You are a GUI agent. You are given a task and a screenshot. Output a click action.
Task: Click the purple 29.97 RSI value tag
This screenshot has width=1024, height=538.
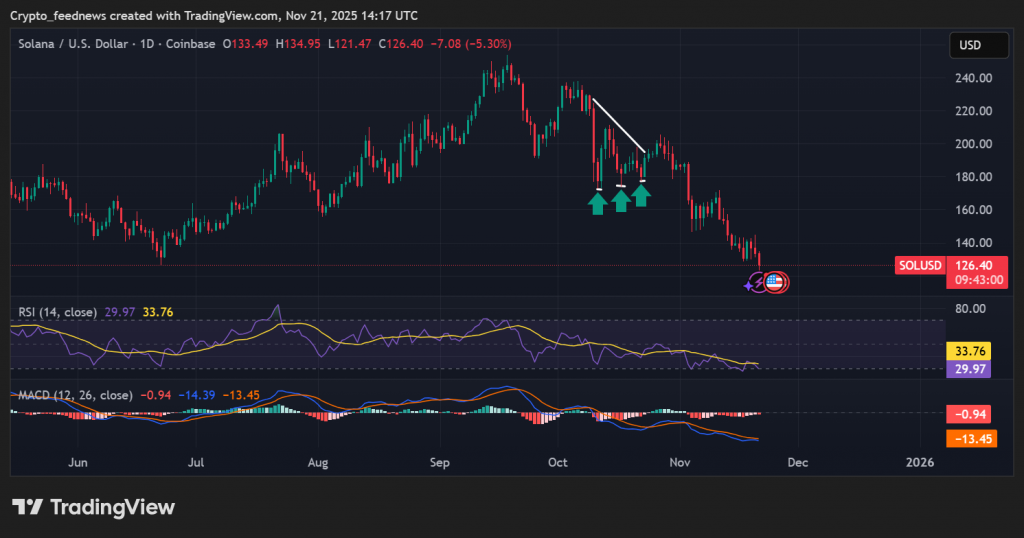(x=966, y=368)
